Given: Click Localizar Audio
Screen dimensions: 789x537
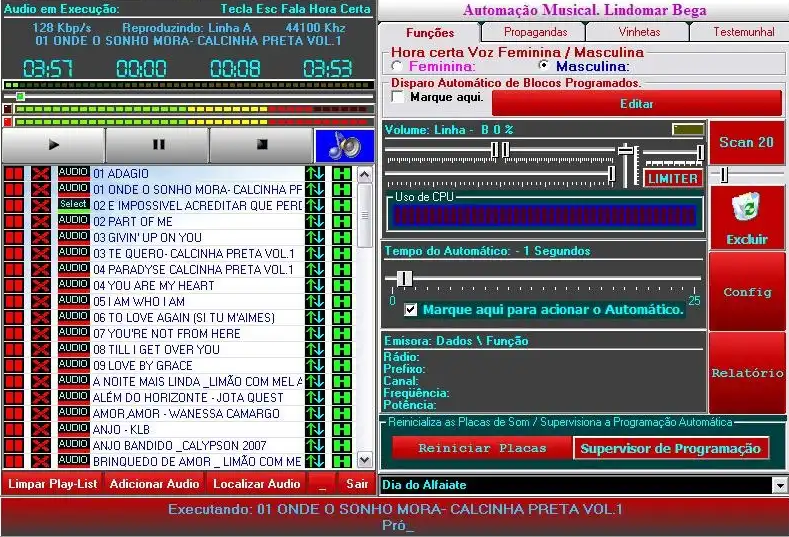Looking at the screenshot, I should 257,484.
